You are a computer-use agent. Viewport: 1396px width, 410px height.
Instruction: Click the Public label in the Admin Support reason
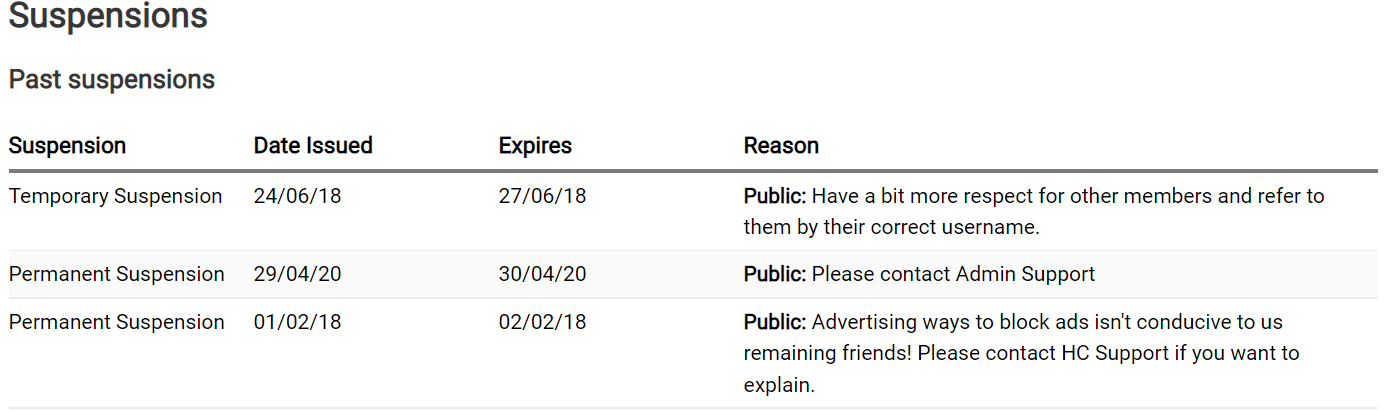774,274
